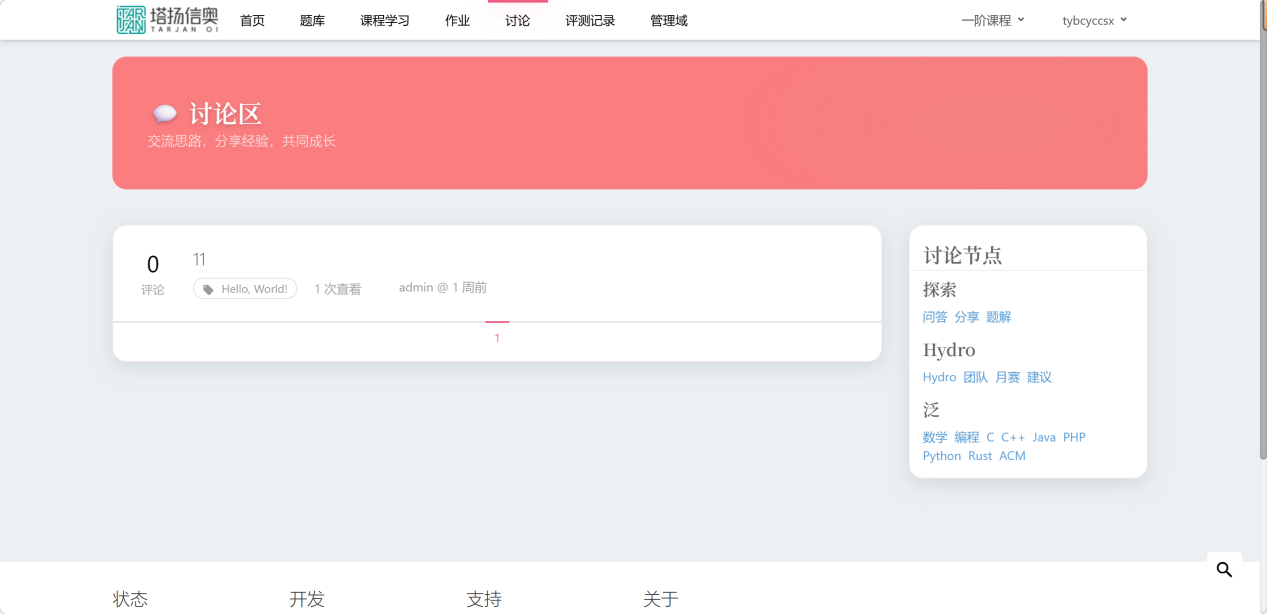Click the 关于 footer link
The width and height of the screenshot is (1267, 614).
(660, 598)
